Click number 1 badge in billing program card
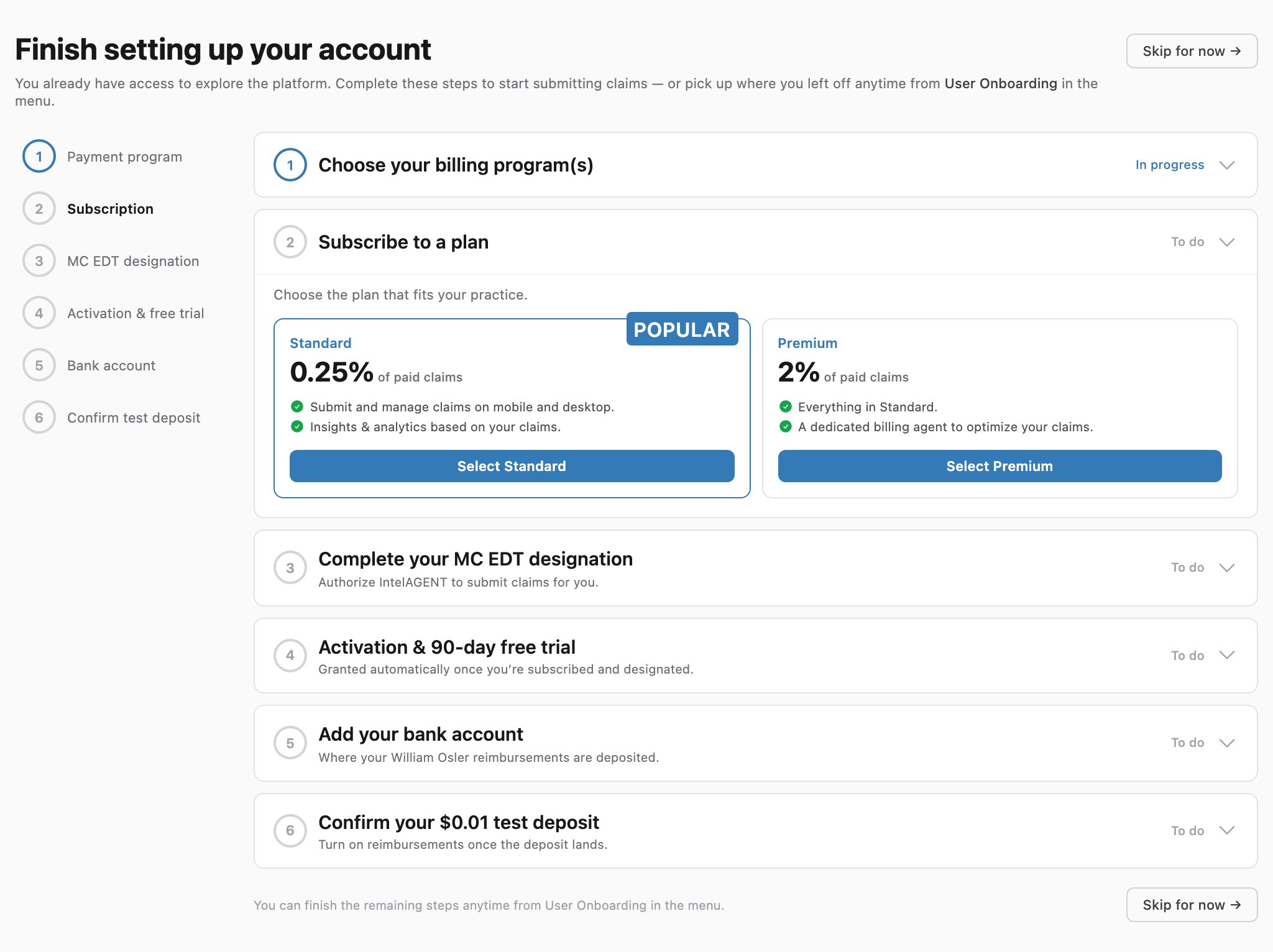This screenshot has width=1273, height=952. 290,165
